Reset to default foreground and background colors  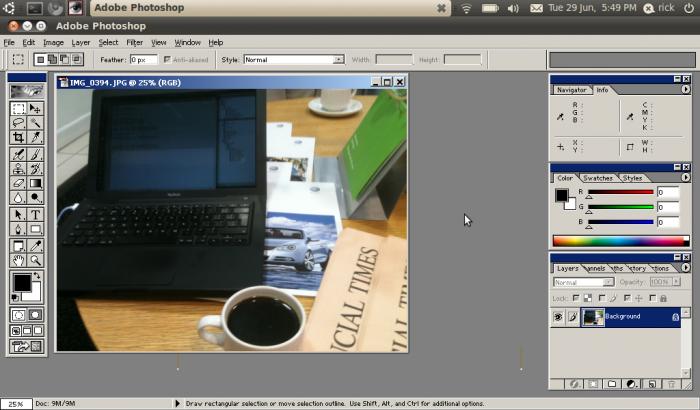14,297
